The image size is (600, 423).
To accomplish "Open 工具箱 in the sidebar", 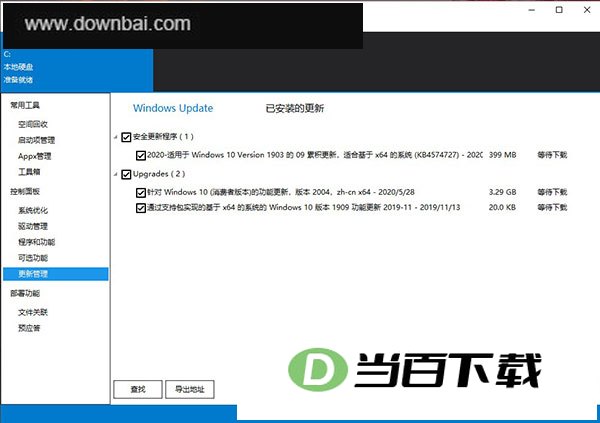I will (29, 171).
